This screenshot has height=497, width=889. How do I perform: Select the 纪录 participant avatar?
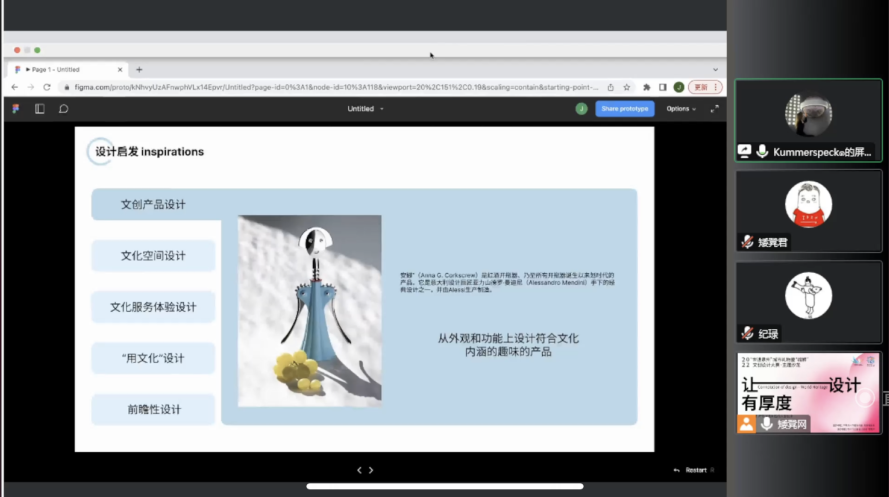[808, 295]
